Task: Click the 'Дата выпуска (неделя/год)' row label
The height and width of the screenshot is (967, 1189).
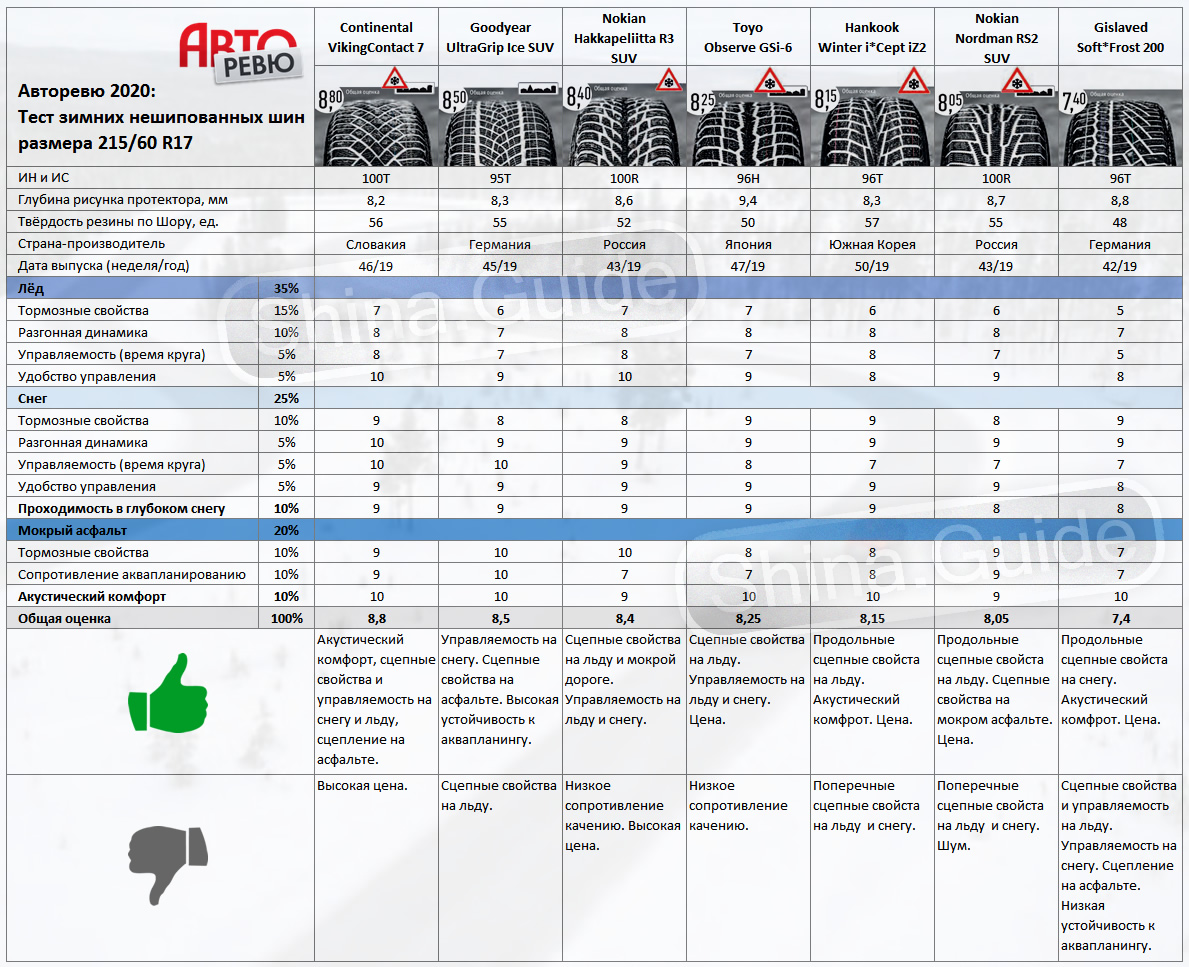Action: [x=104, y=266]
